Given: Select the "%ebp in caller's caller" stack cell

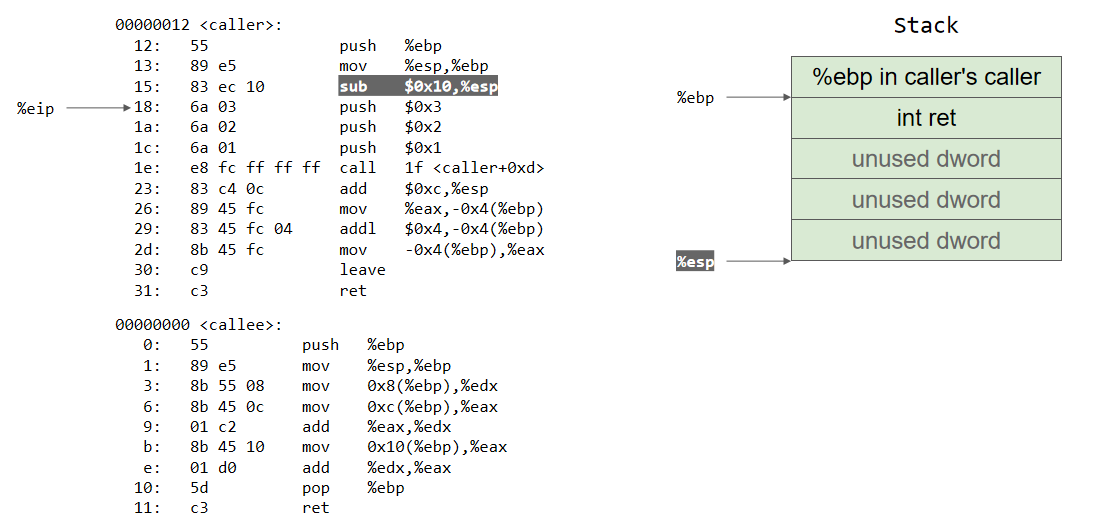Looking at the screenshot, I should tap(926, 77).
